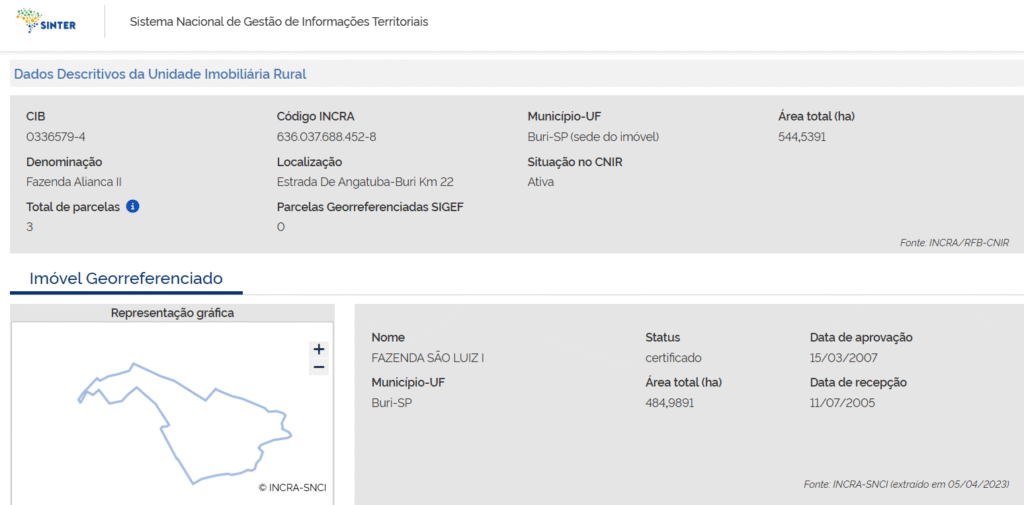Click the SINTER logo
The image size is (1024, 505).
(x=46, y=21)
